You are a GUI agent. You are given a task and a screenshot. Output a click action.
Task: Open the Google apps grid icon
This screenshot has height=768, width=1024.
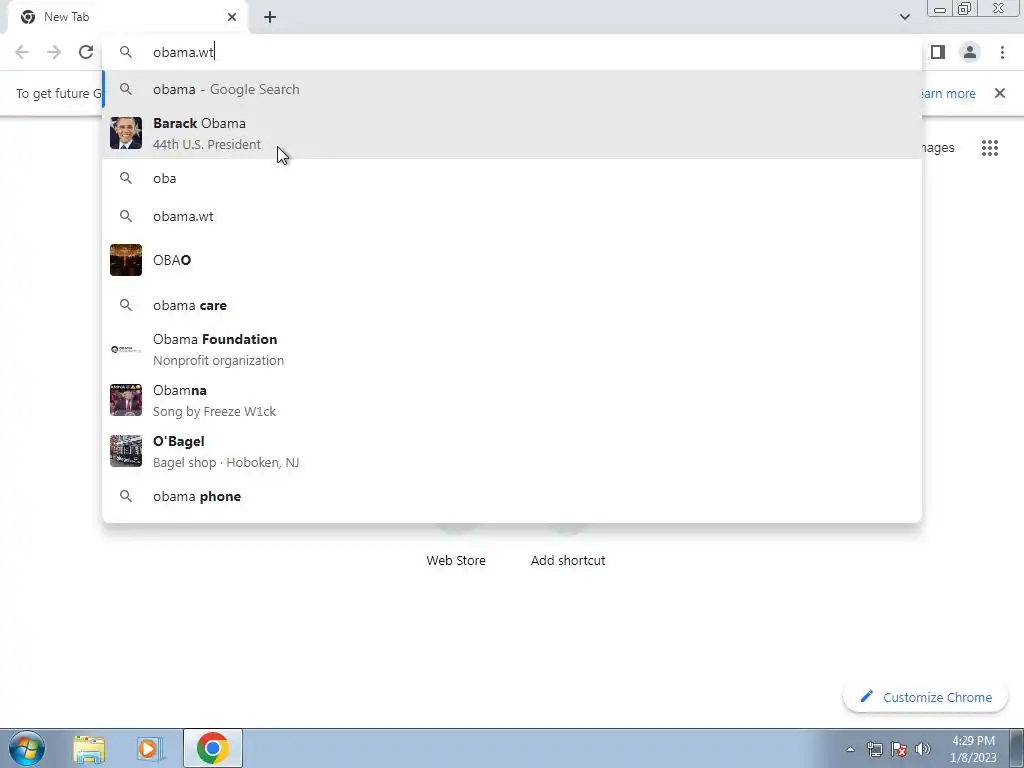tap(990, 148)
